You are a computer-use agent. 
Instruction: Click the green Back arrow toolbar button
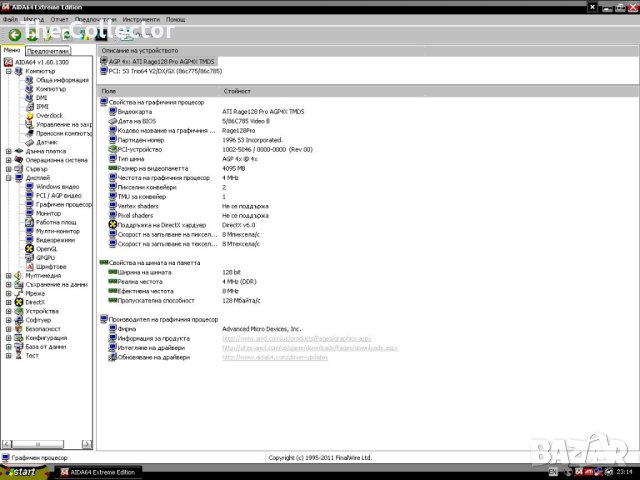click(15, 35)
